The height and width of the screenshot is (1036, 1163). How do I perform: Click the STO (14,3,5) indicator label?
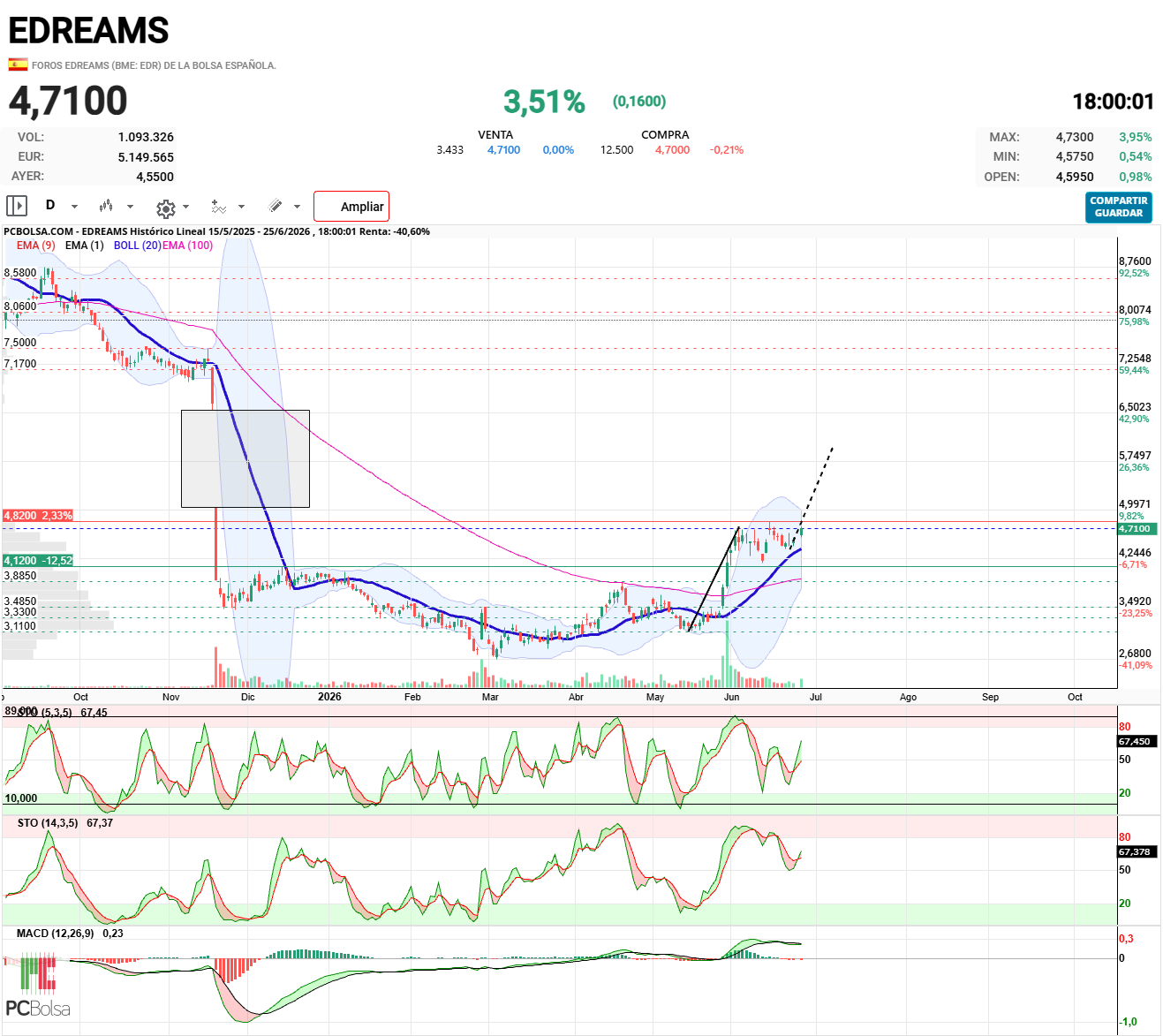[48, 823]
